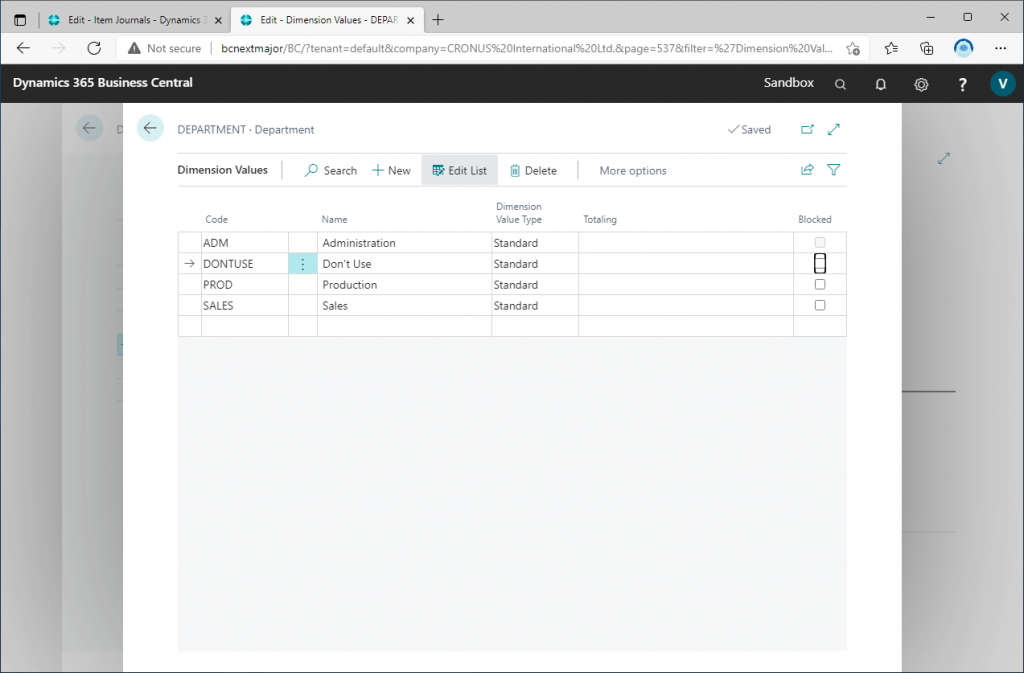Switch to the Edit - Item Journals tab
The height and width of the screenshot is (673, 1024).
pos(131,20)
